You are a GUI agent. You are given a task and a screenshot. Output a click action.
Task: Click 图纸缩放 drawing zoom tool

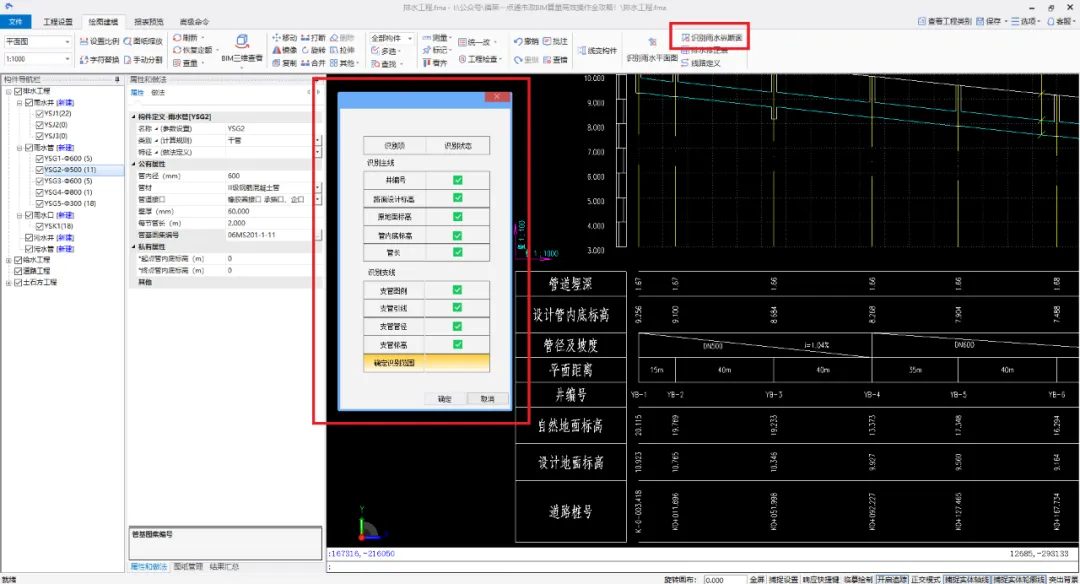pyautogui.click(x=143, y=41)
